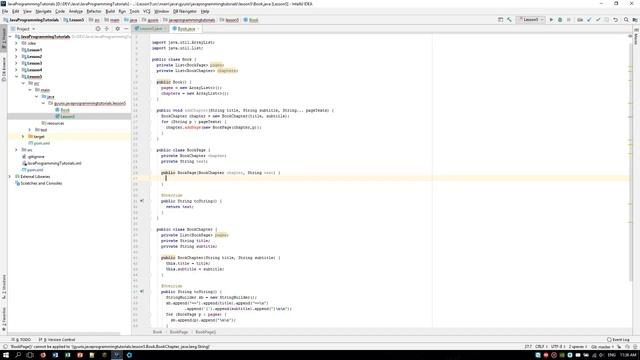Click the VCS update project icon
The height and width of the screenshot is (360, 640).
tap(589, 20)
